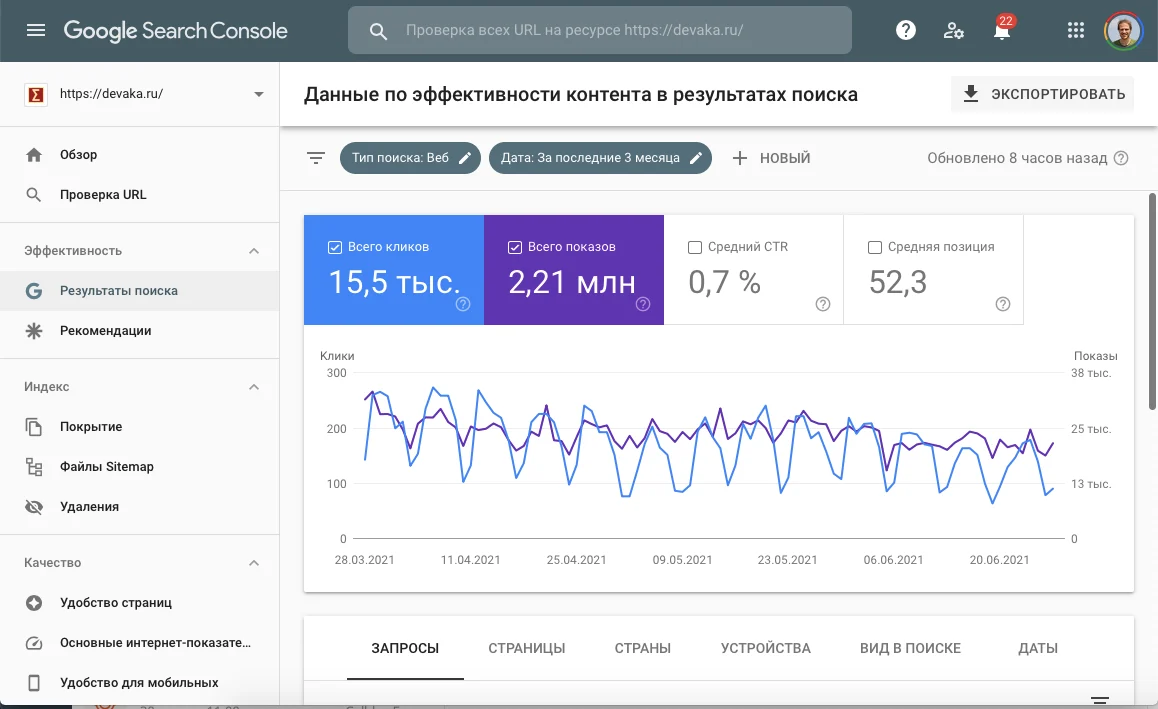Click help icon in Средняя позиция card
This screenshot has width=1158, height=709.
(x=1003, y=304)
